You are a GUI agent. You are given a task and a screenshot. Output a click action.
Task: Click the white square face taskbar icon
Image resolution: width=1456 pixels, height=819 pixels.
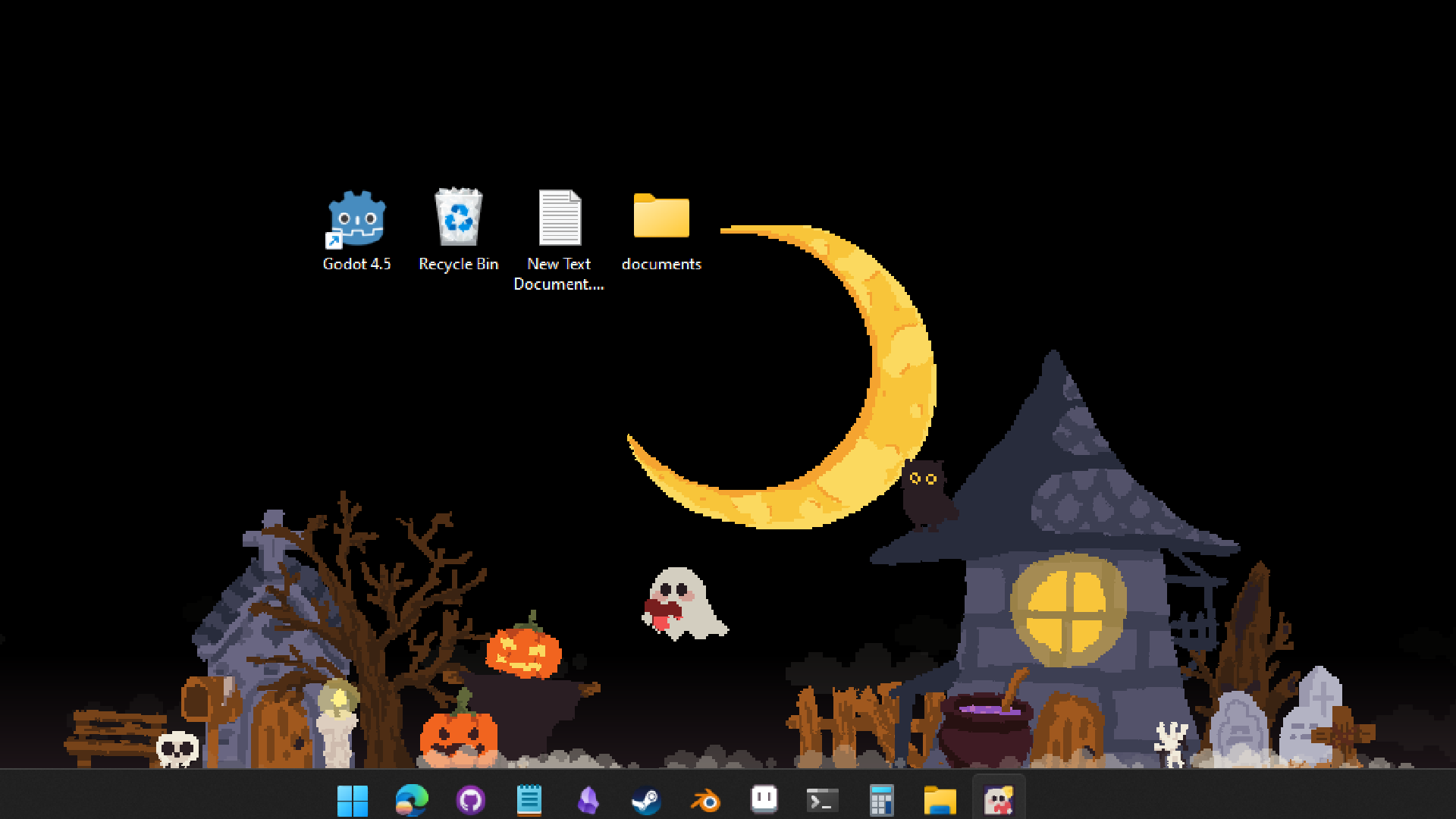click(764, 799)
